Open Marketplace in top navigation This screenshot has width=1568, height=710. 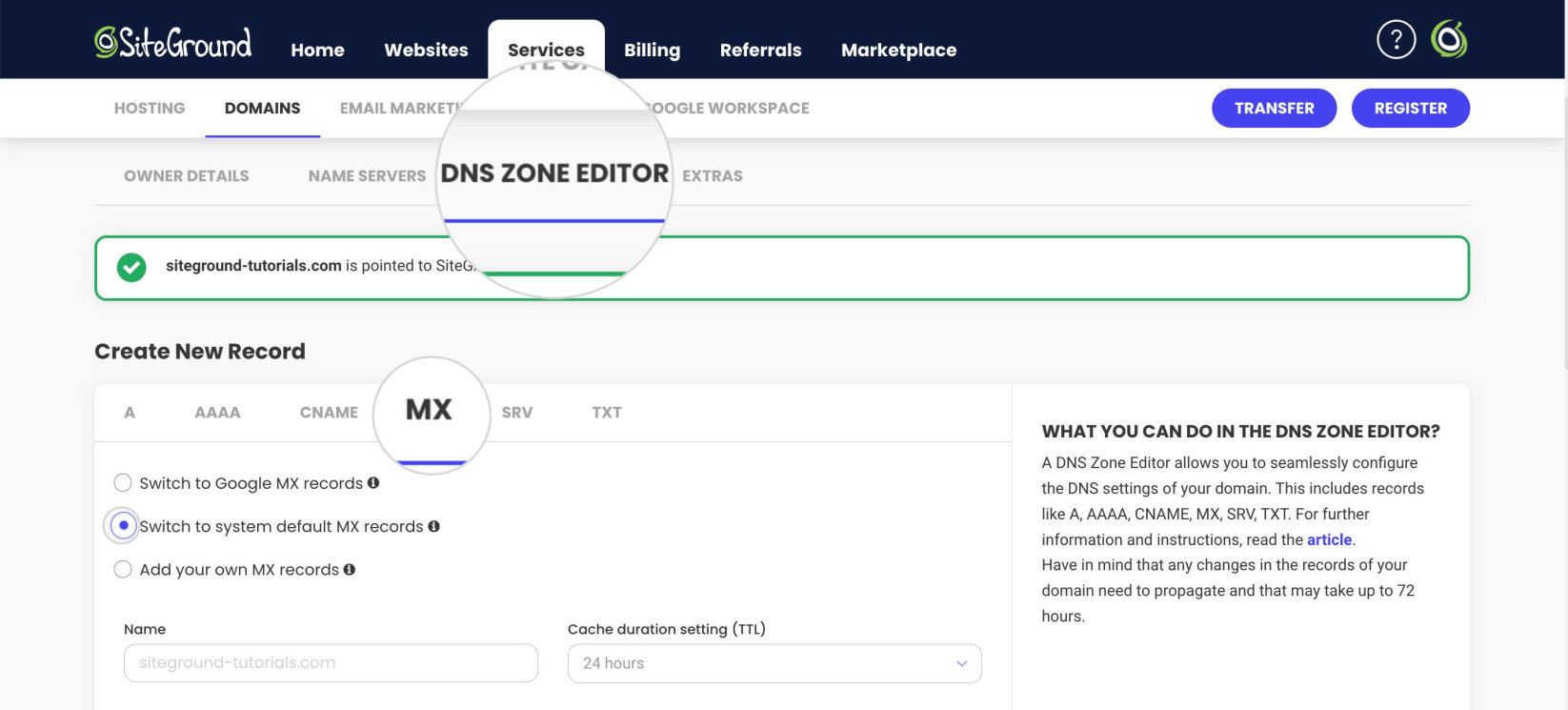(x=898, y=50)
